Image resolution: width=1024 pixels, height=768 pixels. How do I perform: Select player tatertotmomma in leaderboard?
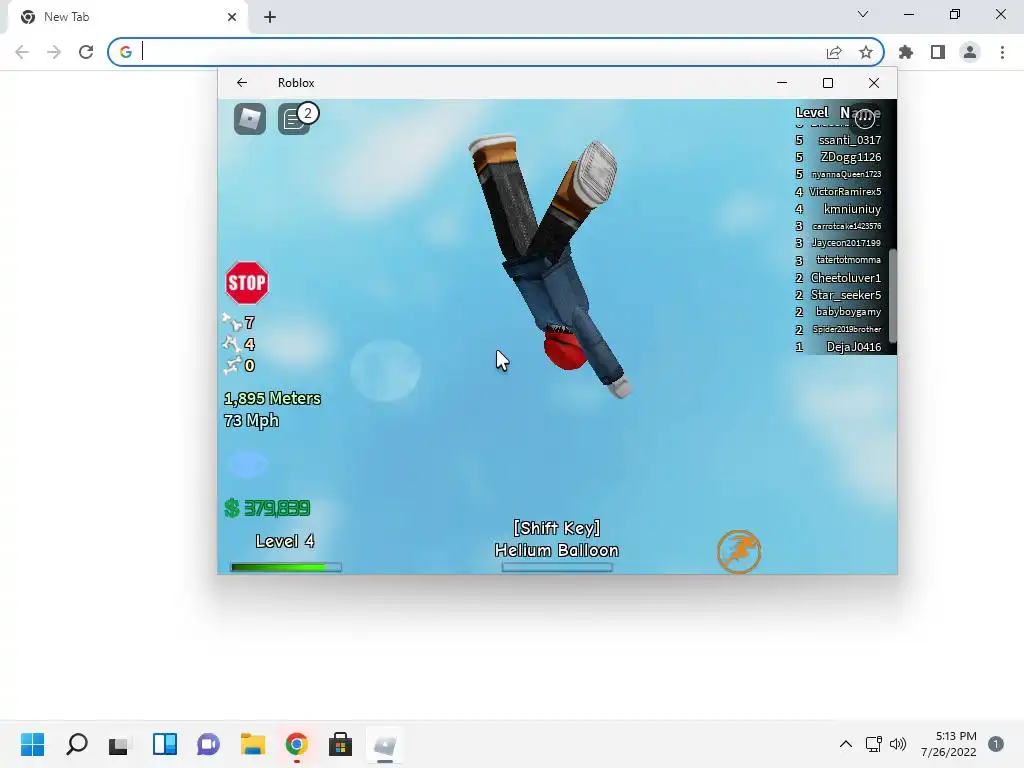tap(848, 260)
